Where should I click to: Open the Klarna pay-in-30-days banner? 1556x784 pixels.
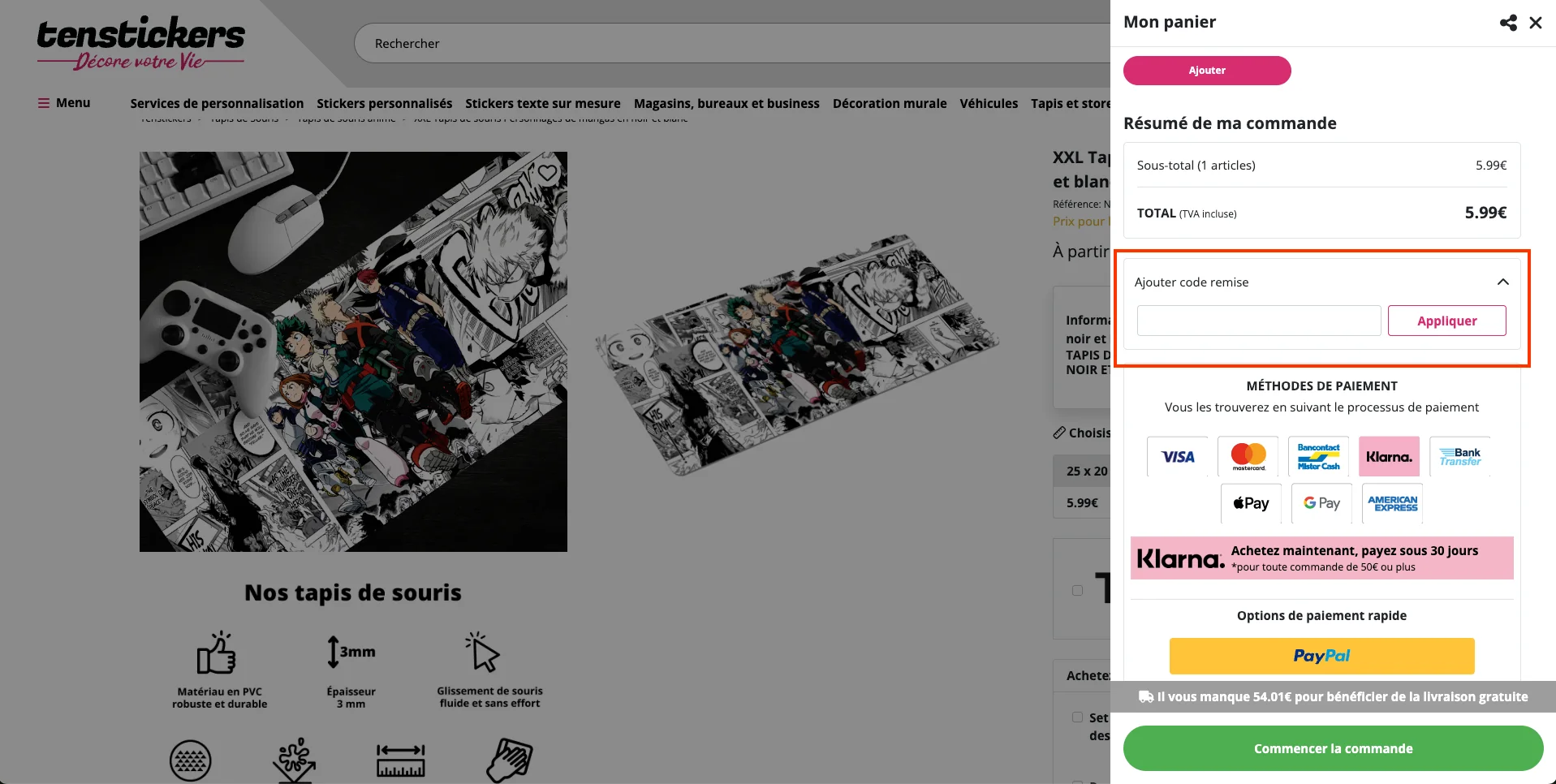pyautogui.click(x=1322, y=558)
